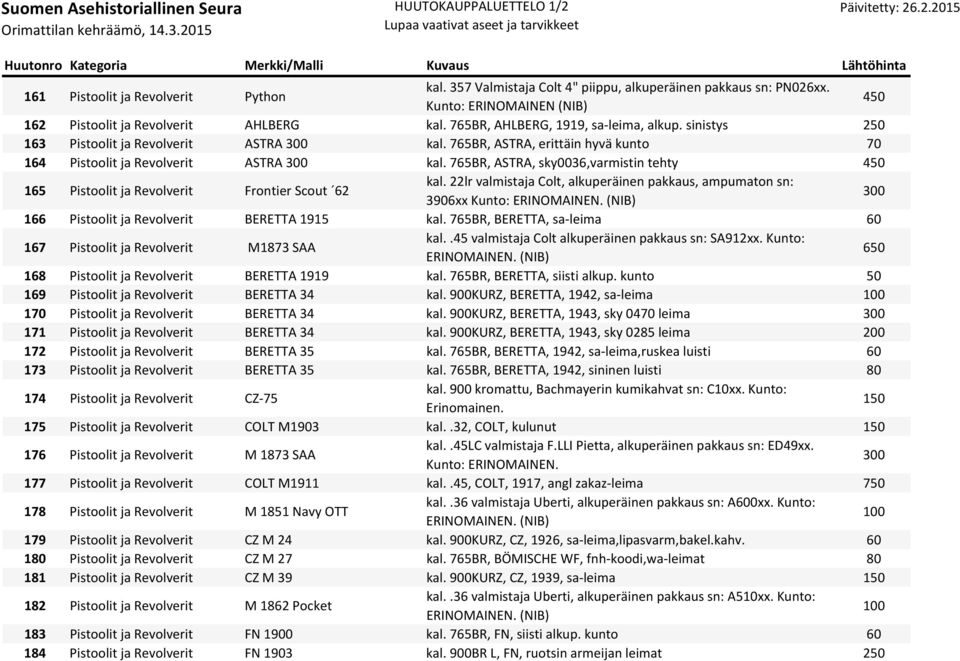Screen dimensions: 960x661
Task: Select lot number 181
Action: point(35,578)
